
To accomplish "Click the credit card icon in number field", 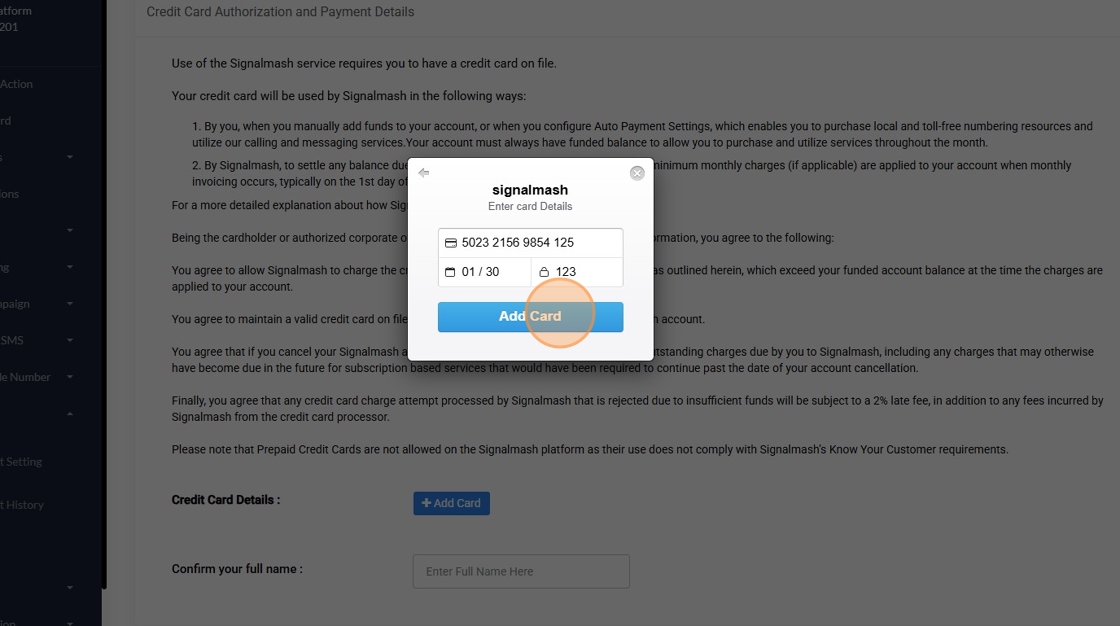I will point(451,243).
